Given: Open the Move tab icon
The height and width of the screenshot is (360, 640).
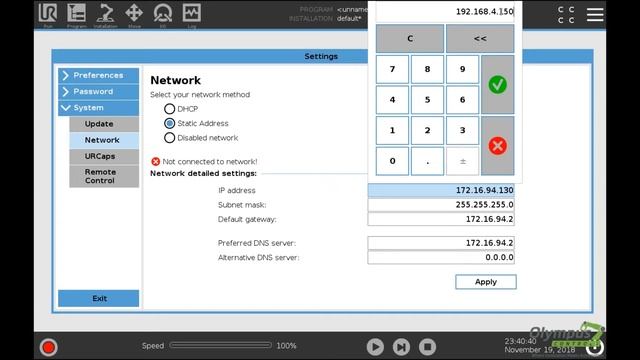Looking at the screenshot, I should tap(134, 15).
